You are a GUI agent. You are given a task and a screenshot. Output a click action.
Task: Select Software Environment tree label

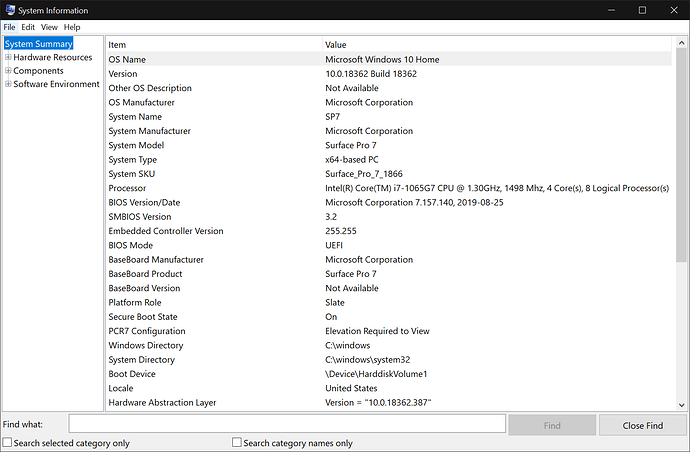[x=56, y=84]
